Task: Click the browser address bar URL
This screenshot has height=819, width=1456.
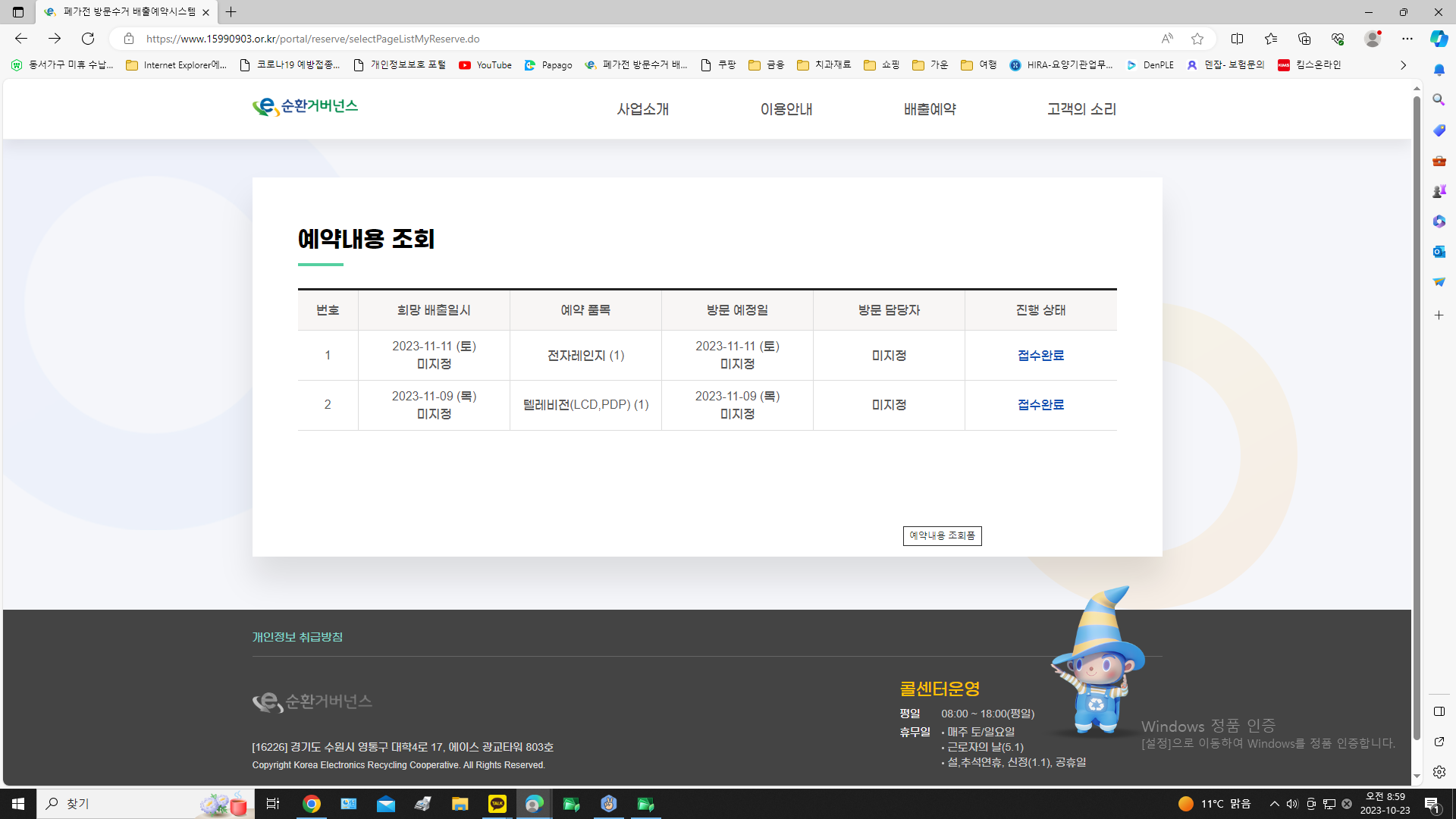Action: point(312,39)
